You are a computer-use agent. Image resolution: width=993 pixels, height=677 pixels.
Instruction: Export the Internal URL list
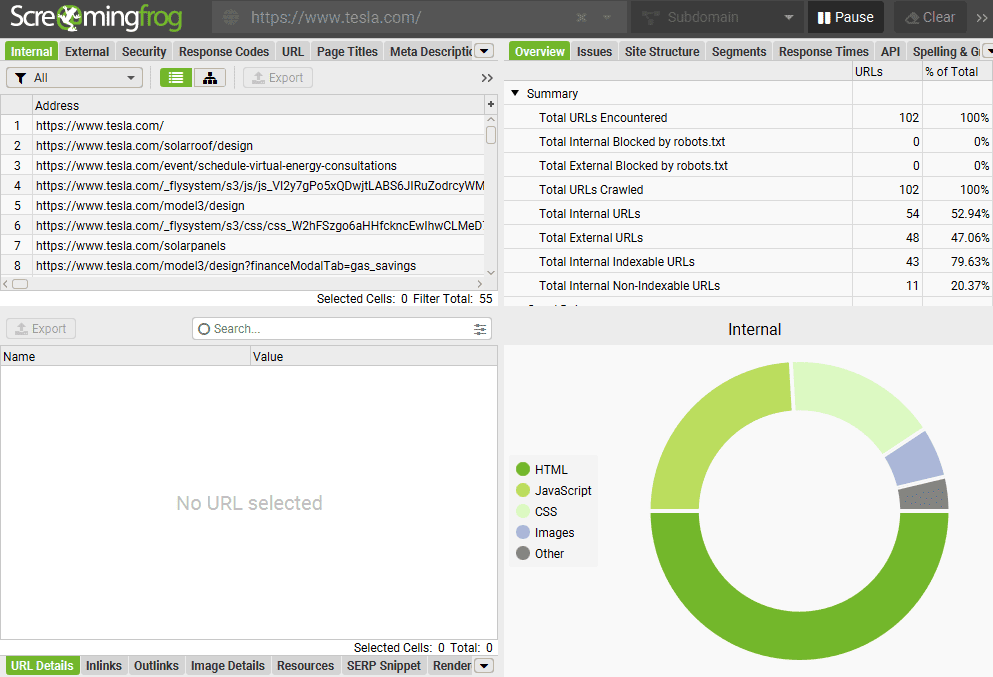tap(277, 78)
